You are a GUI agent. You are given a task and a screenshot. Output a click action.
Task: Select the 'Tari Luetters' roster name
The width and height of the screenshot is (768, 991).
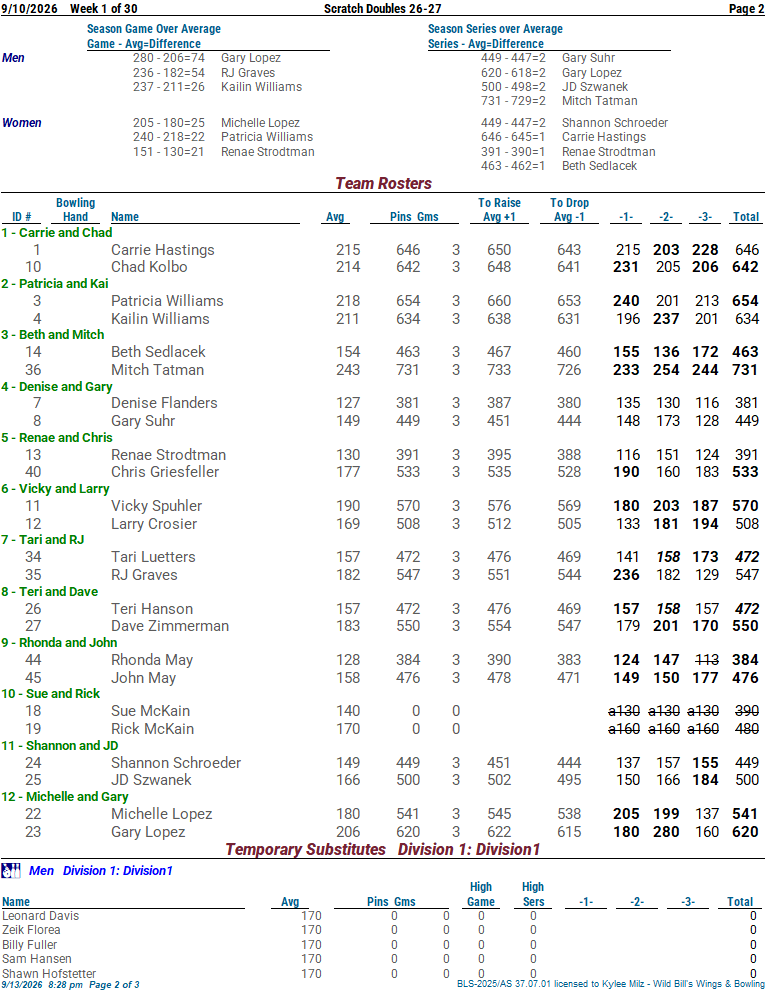153,557
